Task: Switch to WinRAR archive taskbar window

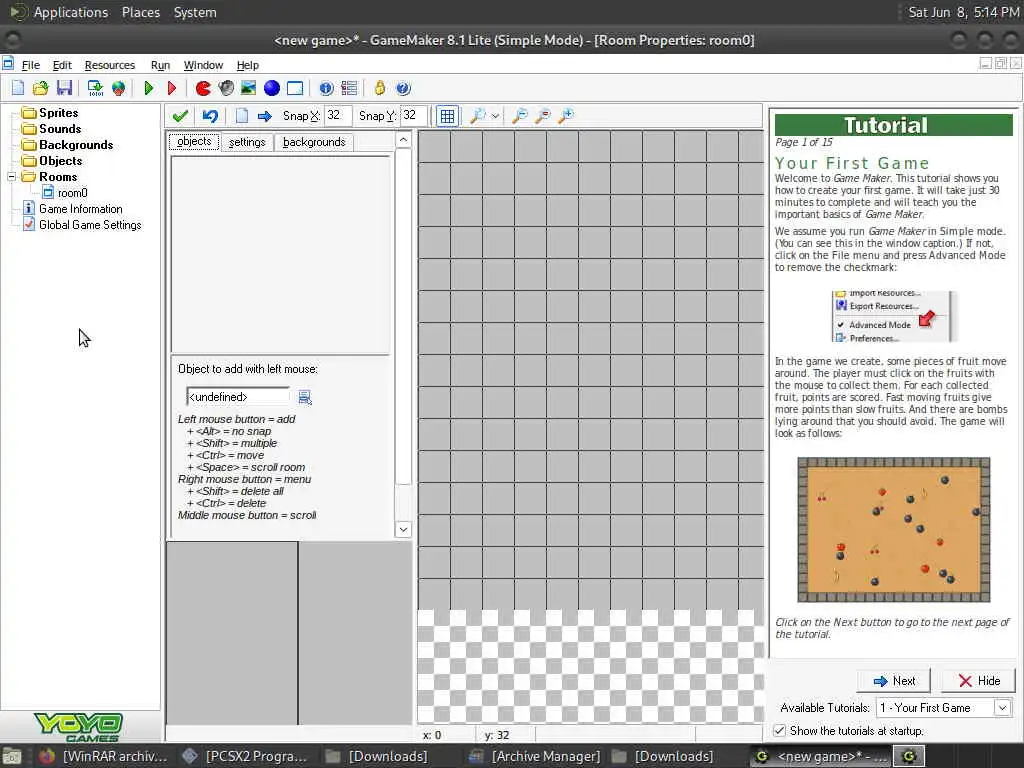Action: click(x=103, y=756)
